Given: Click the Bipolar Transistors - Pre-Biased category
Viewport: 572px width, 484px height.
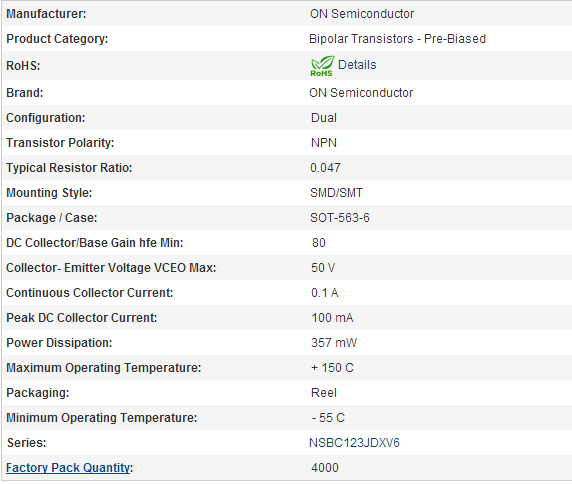Looking at the screenshot, I should [397, 39].
